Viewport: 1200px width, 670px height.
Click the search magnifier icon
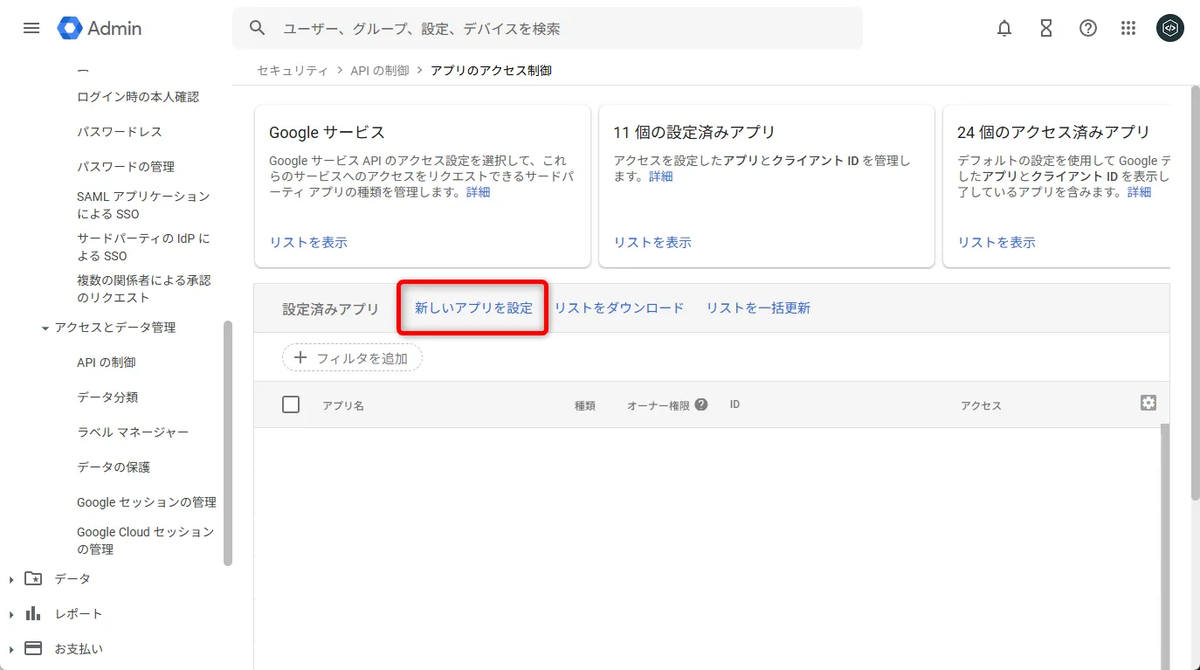pyautogui.click(x=257, y=27)
